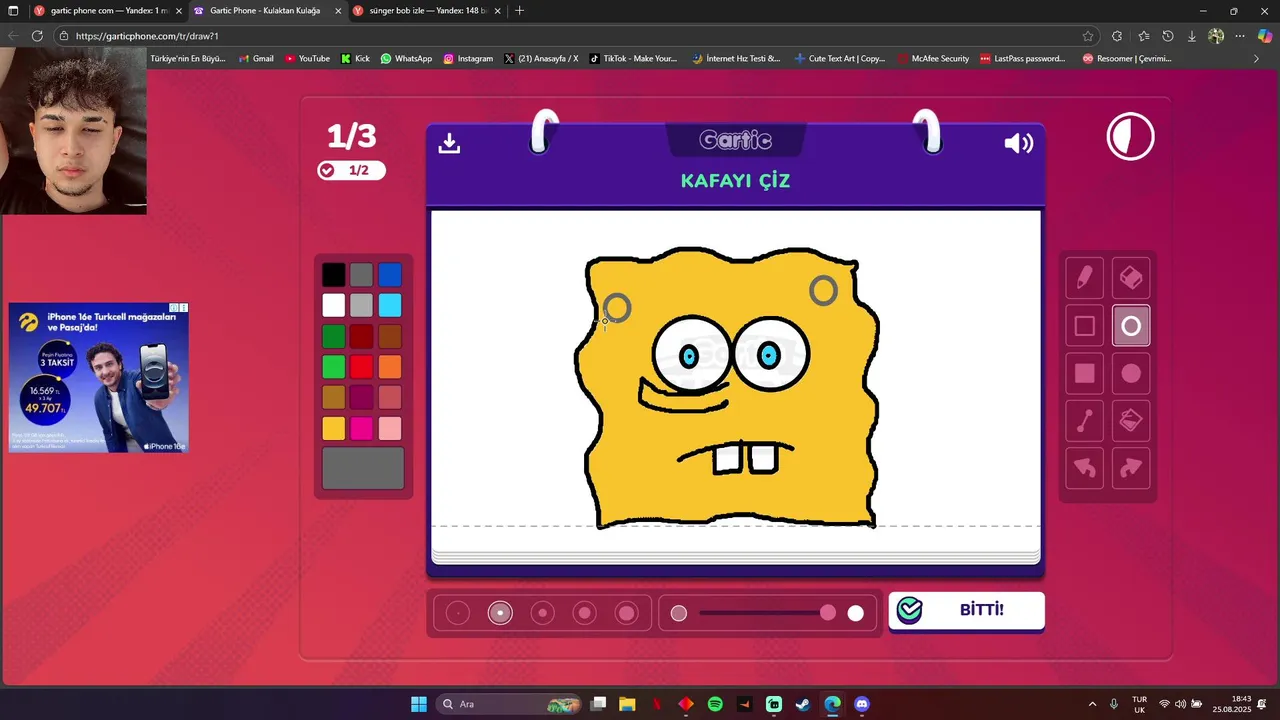Choose the cyan color swatch

390,305
